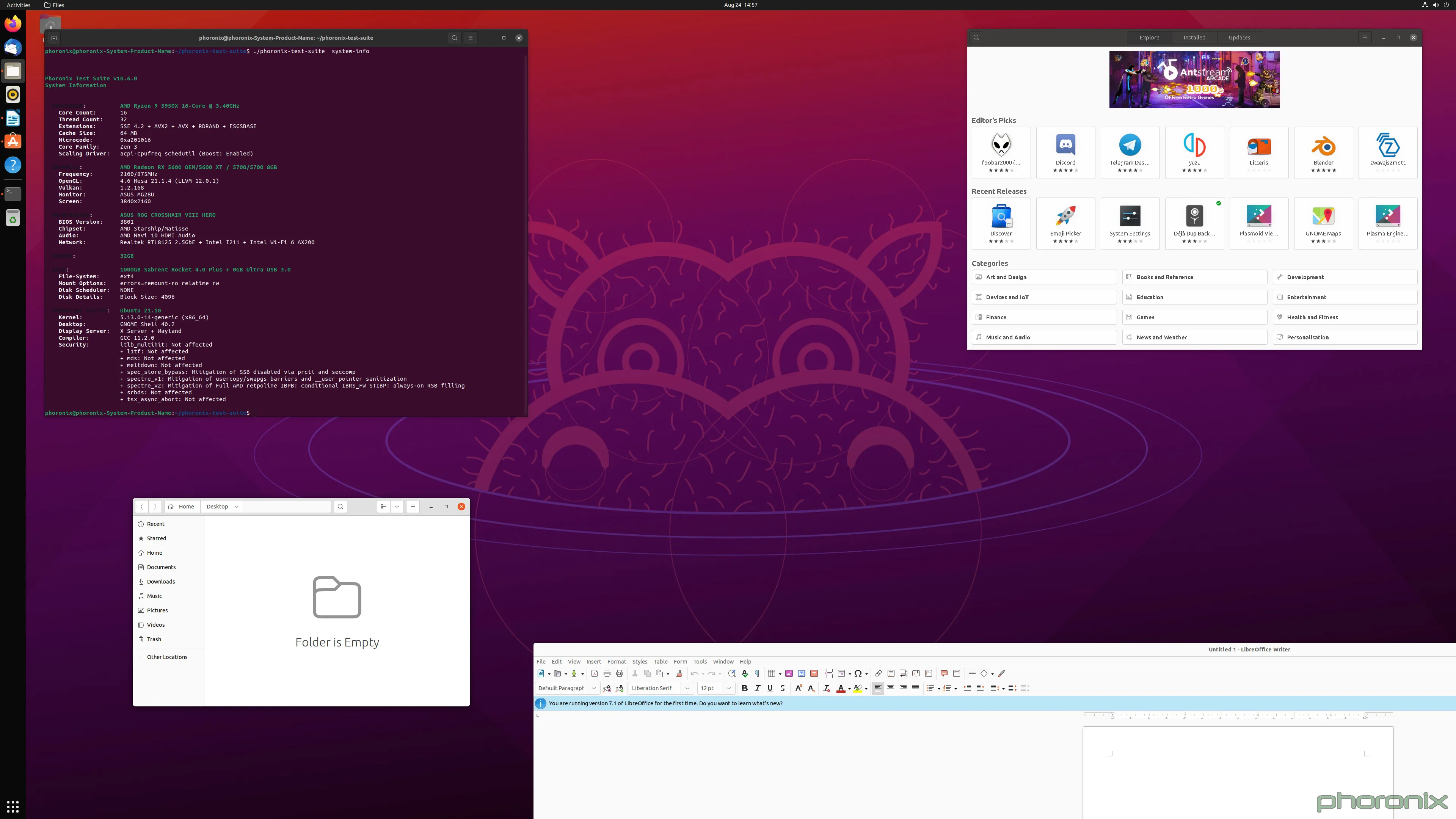This screenshot has width=1456, height=819.
Task: Open the Blender tile in Editor's Picks
Action: click(1323, 152)
